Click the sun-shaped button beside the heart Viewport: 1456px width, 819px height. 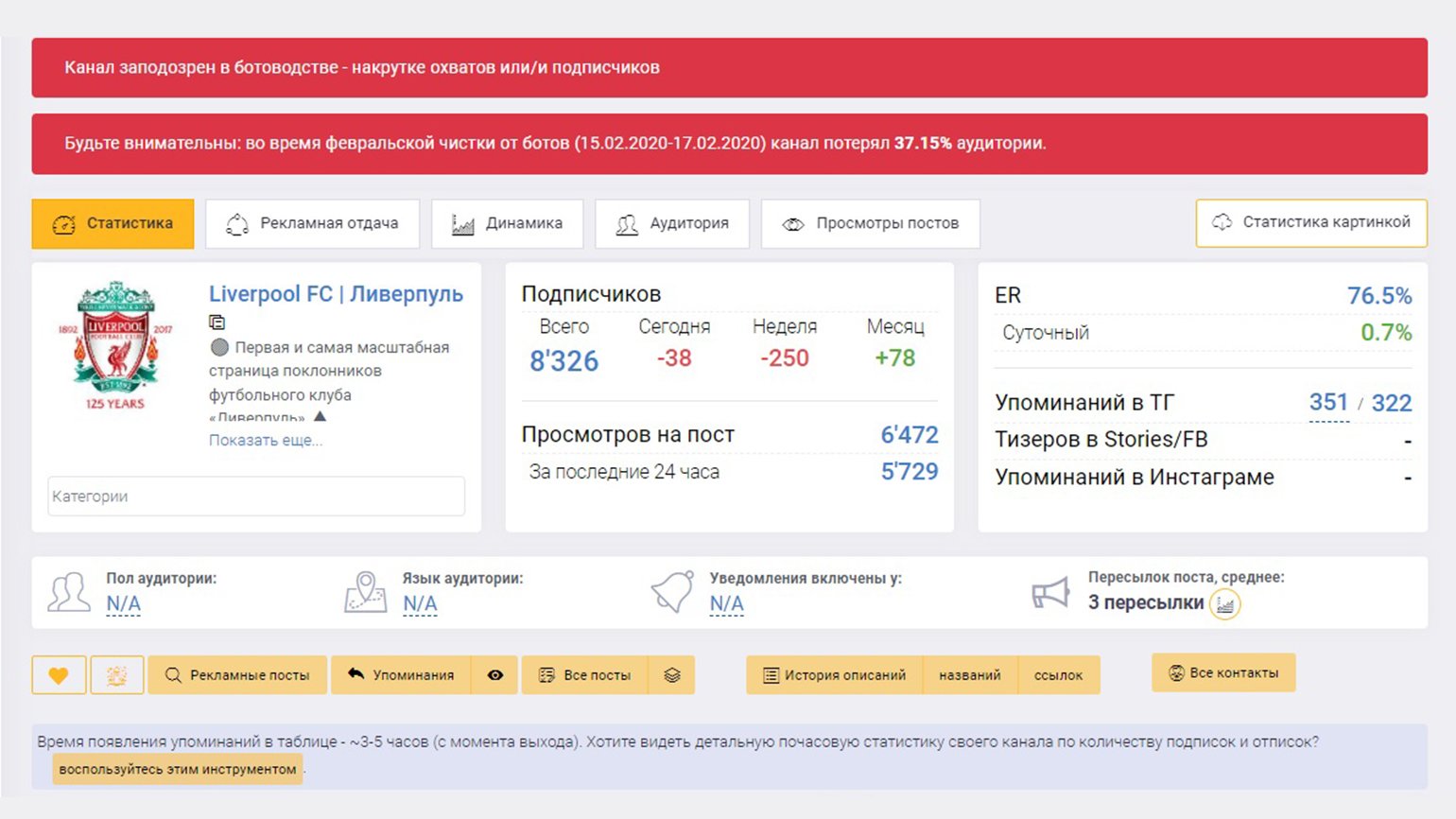[117, 675]
